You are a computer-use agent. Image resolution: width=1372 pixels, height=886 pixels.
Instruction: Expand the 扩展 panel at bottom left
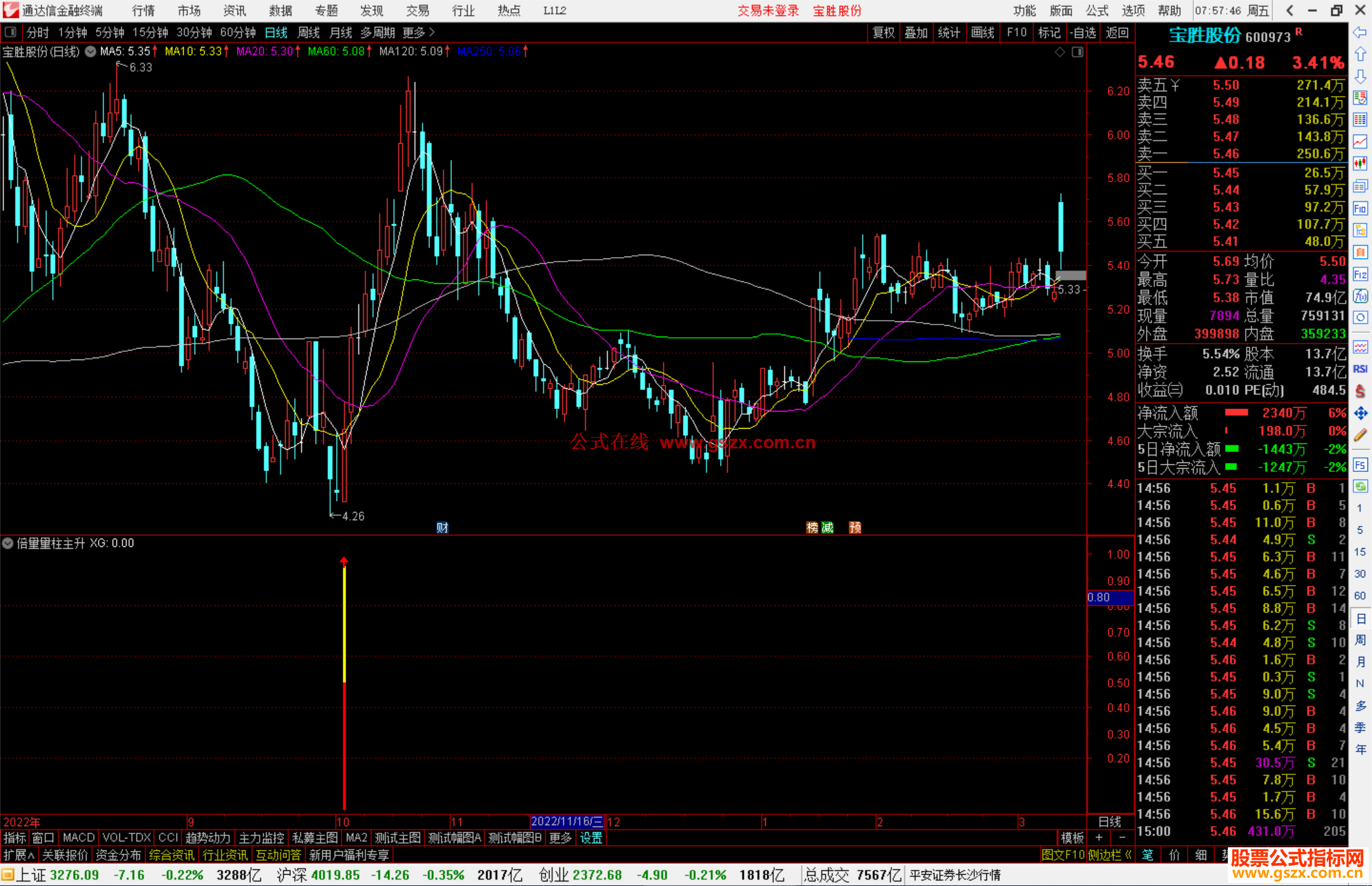[18, 855]
